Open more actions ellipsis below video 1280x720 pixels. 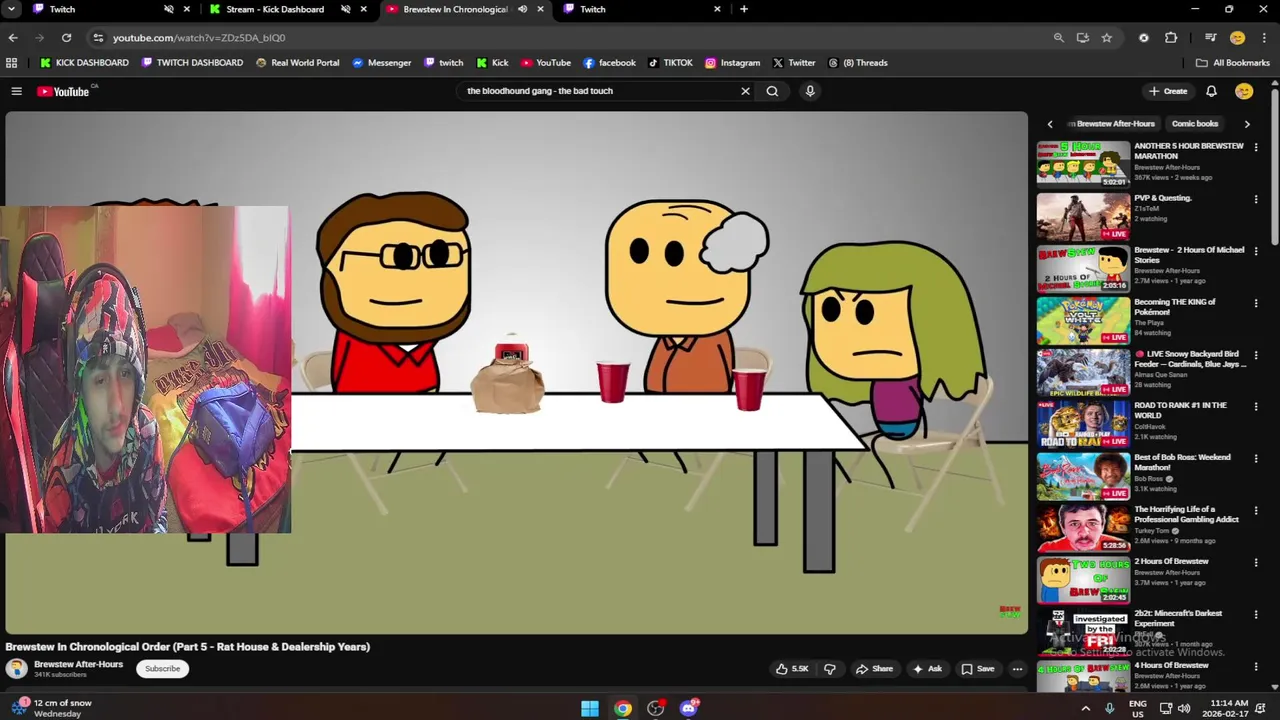click(1017, 669)
